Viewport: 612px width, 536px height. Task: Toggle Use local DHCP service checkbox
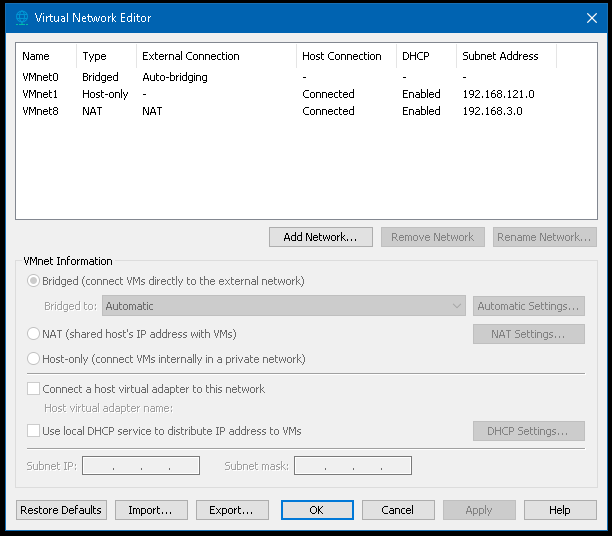[x=34, y=431]
